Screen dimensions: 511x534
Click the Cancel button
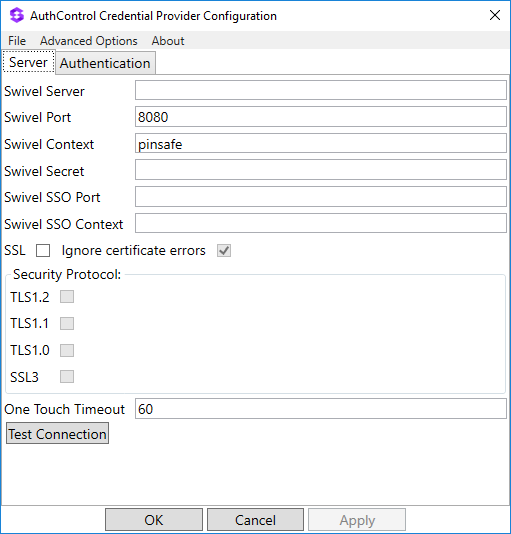(x=255, y=520)
